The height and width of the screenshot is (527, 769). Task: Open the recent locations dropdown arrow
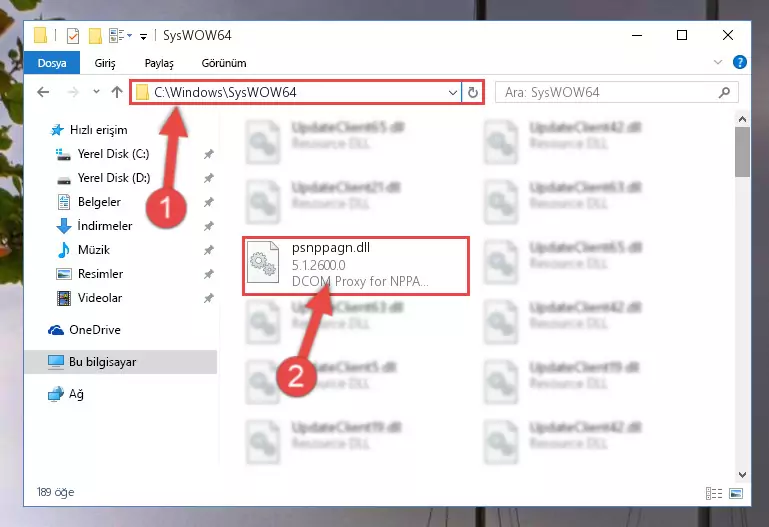click(96, 92)
